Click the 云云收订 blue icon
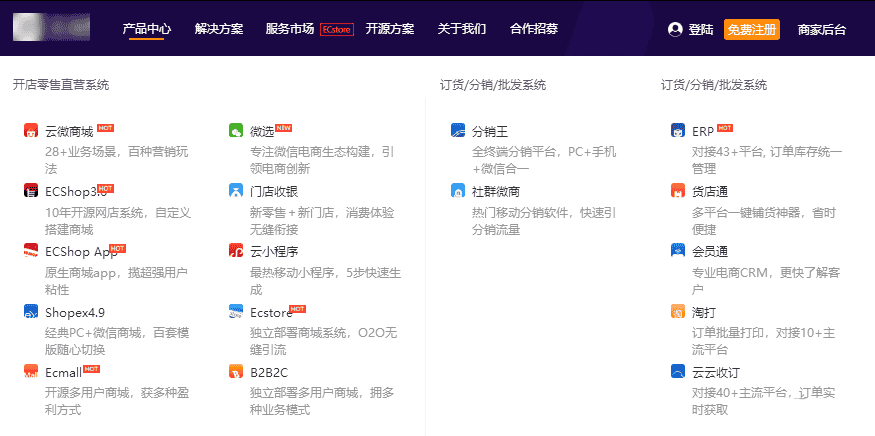Viewport: 875px width, 436px height. click(677, 371)
